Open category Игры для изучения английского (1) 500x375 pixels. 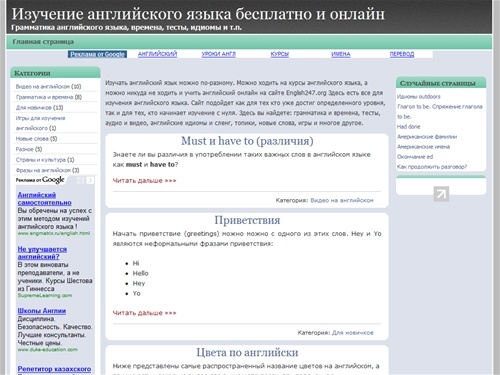pos(40,123)
